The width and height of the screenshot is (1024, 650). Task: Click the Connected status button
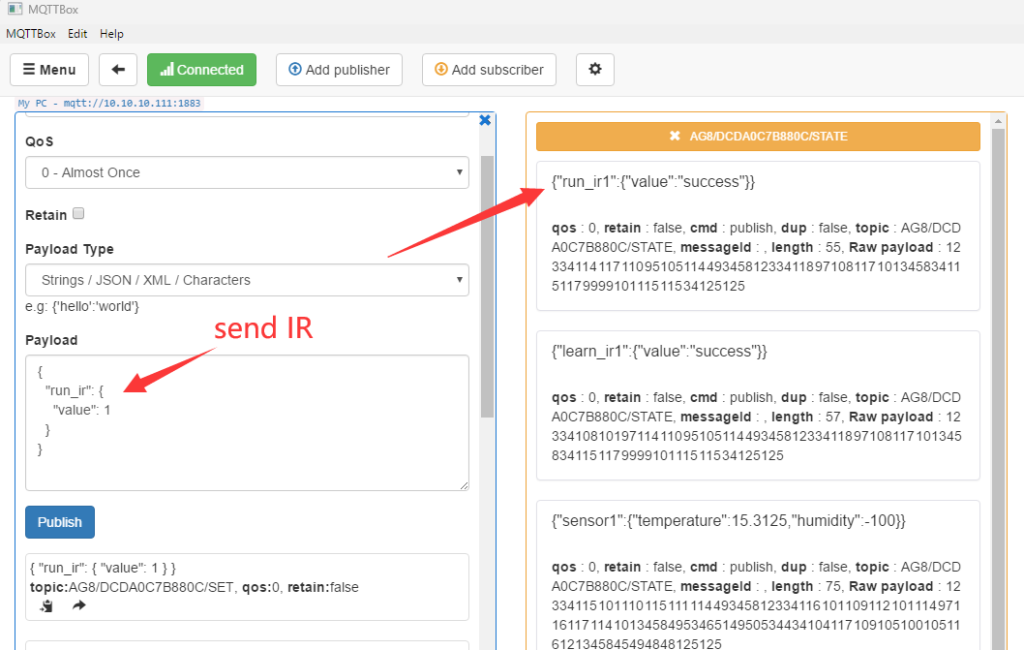pos(201,70)
